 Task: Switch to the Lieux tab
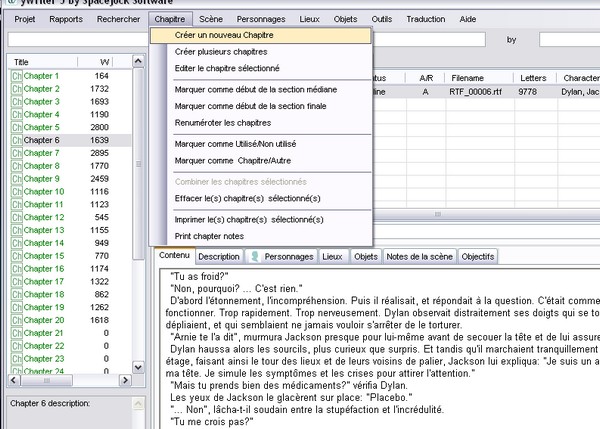click(x=332, y=257)
